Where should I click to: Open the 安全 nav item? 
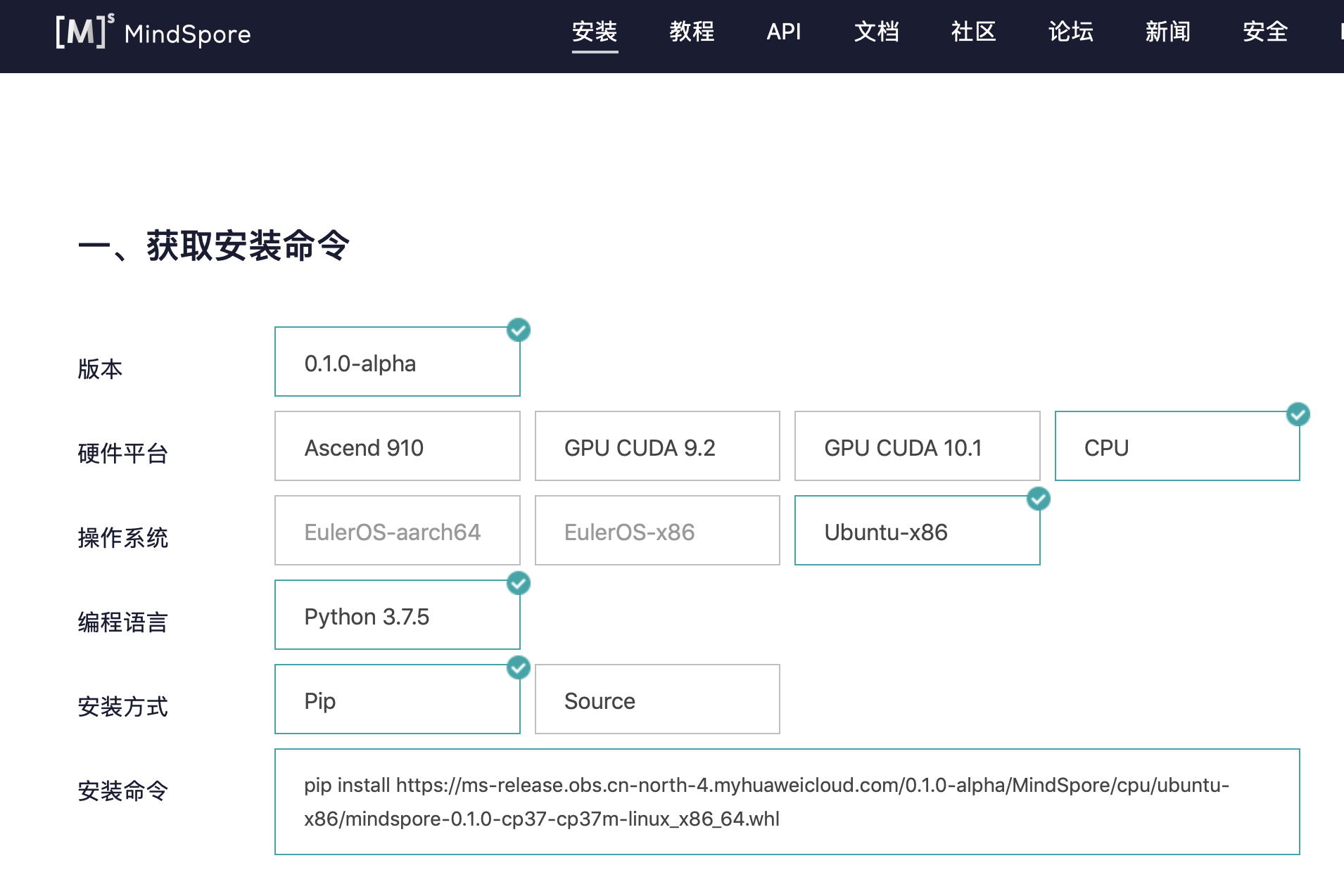pos(1265,32)
